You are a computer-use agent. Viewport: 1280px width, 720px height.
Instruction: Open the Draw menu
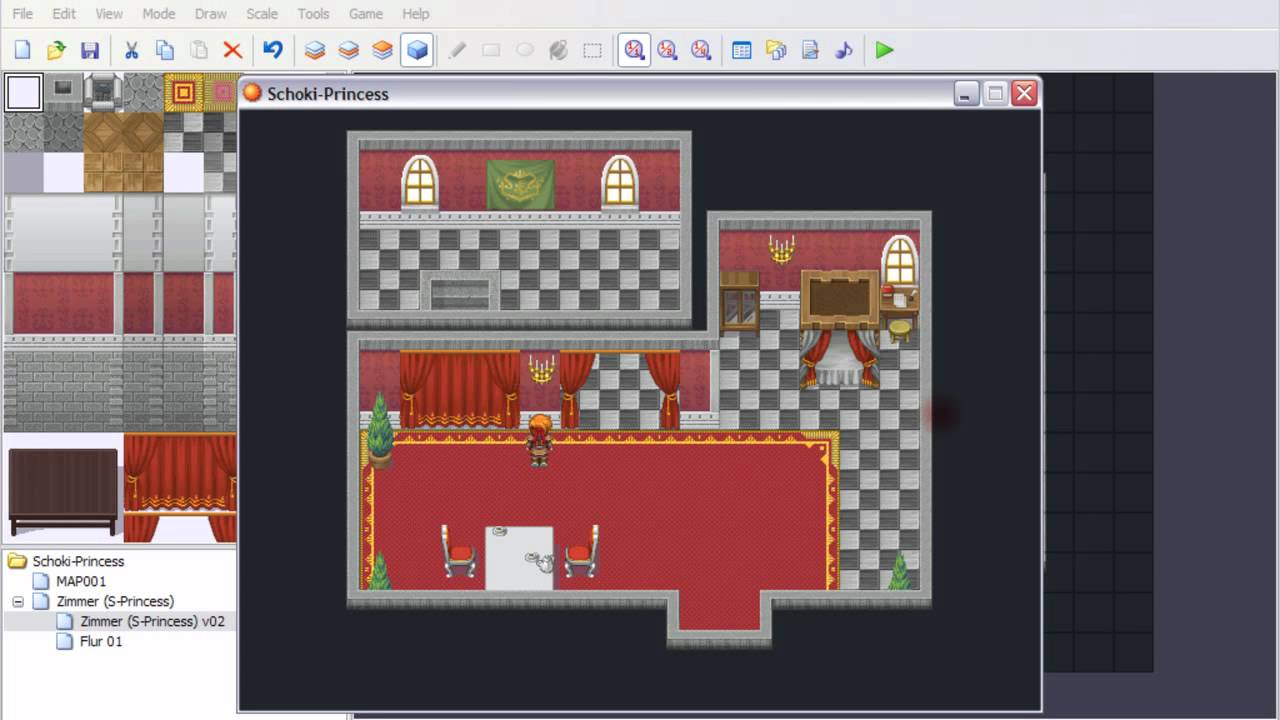[x=210, y=14]
